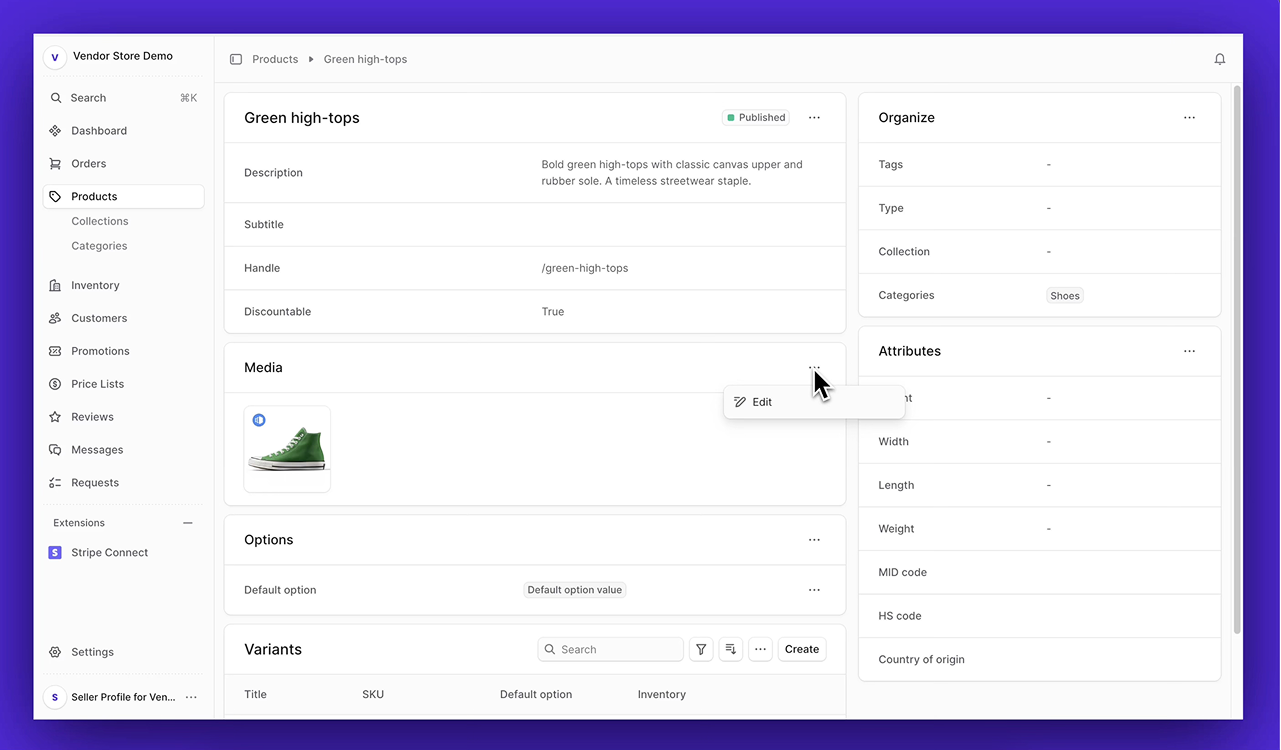Click the box icon next to Products breadcrumb
Viewport: 1281px width, 750px height.
tap(236, 59)
